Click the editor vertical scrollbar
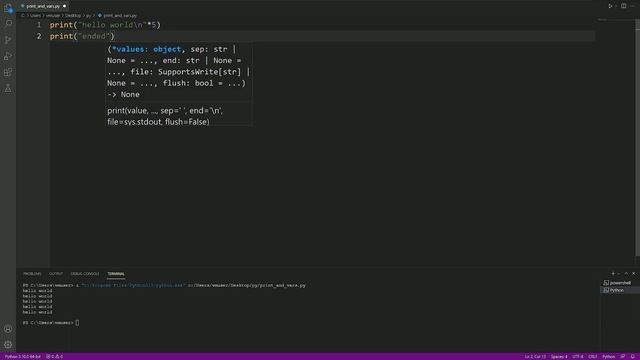Screen dimensions: 640x360 tap(638, 139)
